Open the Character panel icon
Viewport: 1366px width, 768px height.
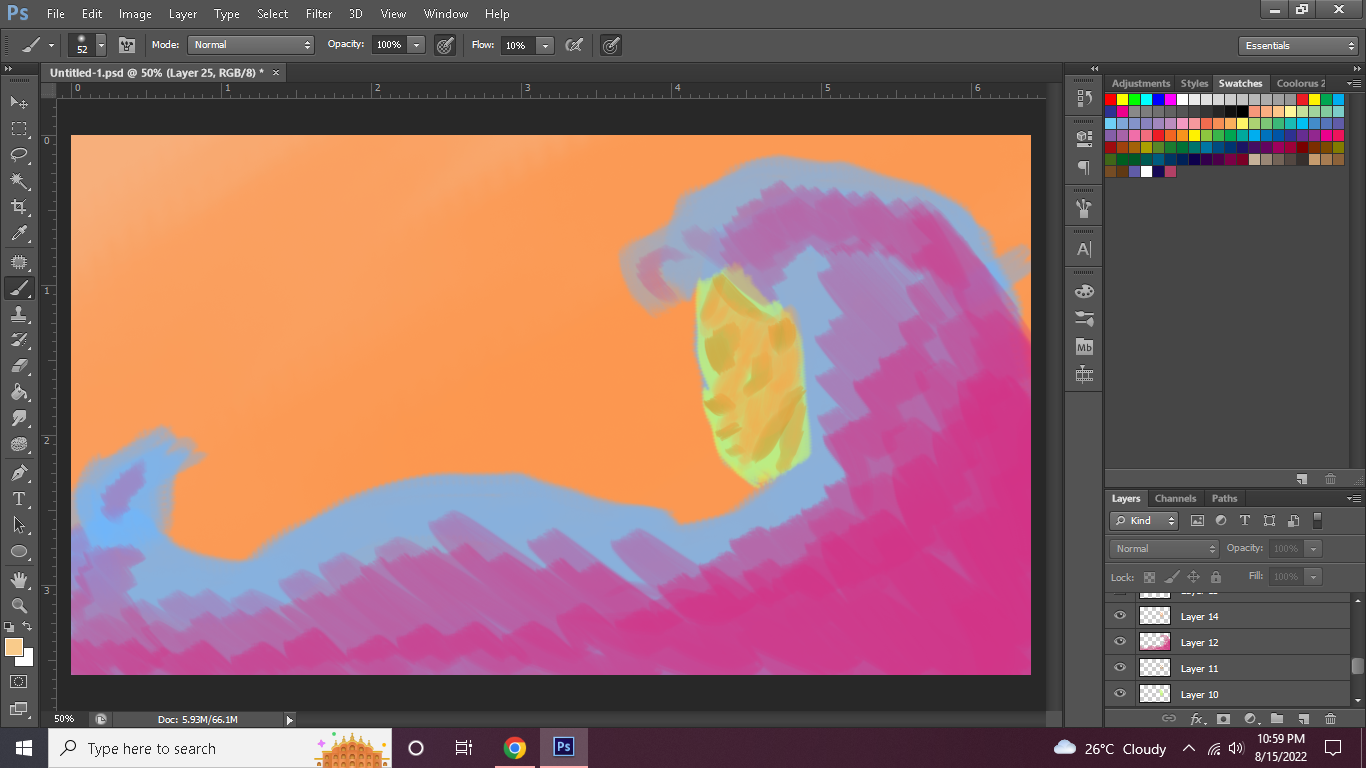tap(1084, 249)
